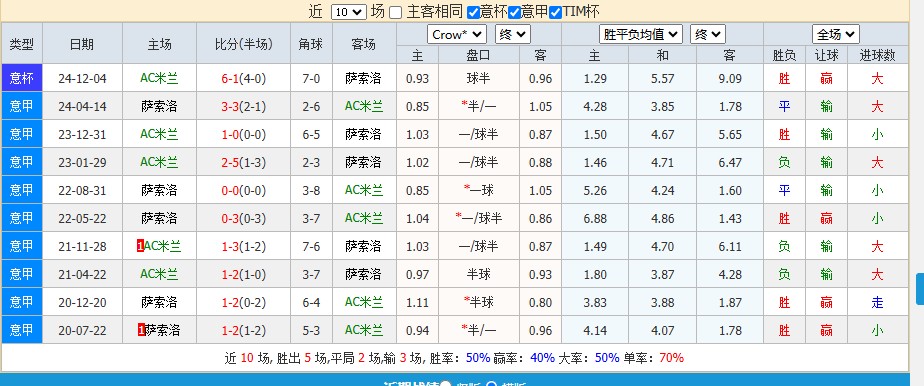Click the 进球数 column header
The image size is (924, 386).
(877, 55)
